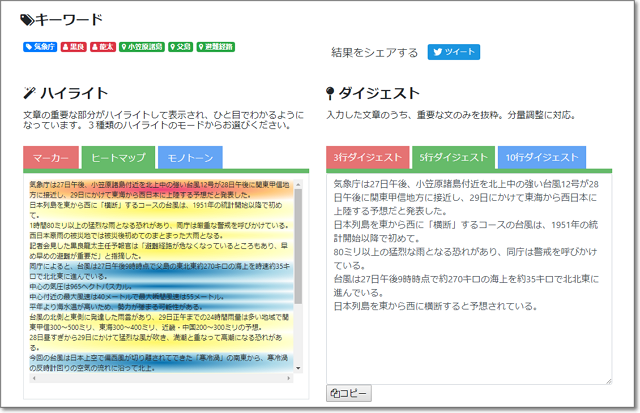Image resolution: width=640 pixels, height=413 pixels.
Task: Open the ヒートマップ highlight tab
Action: pos(116,158)
